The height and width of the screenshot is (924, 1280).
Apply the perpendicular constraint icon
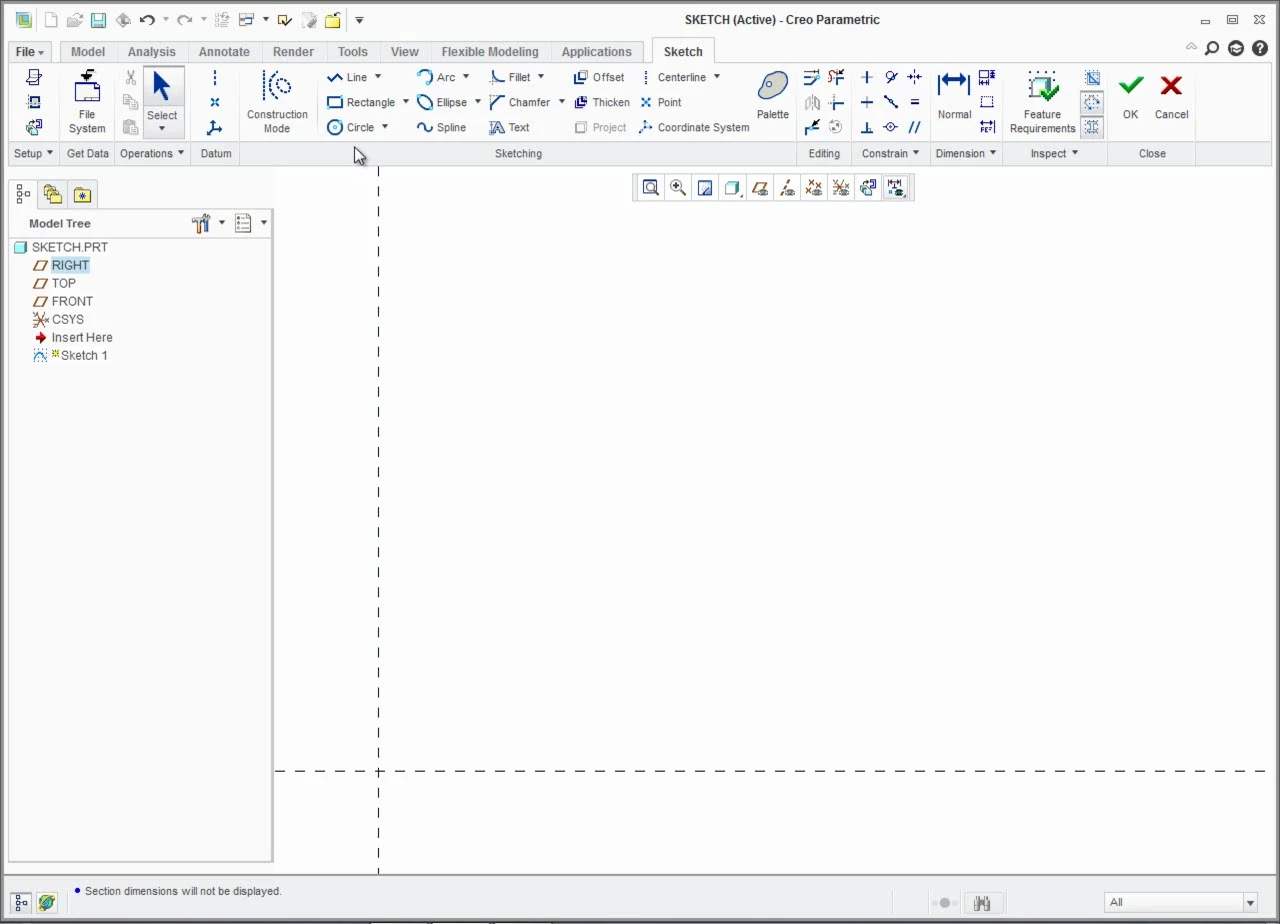(x=867, y=127)
